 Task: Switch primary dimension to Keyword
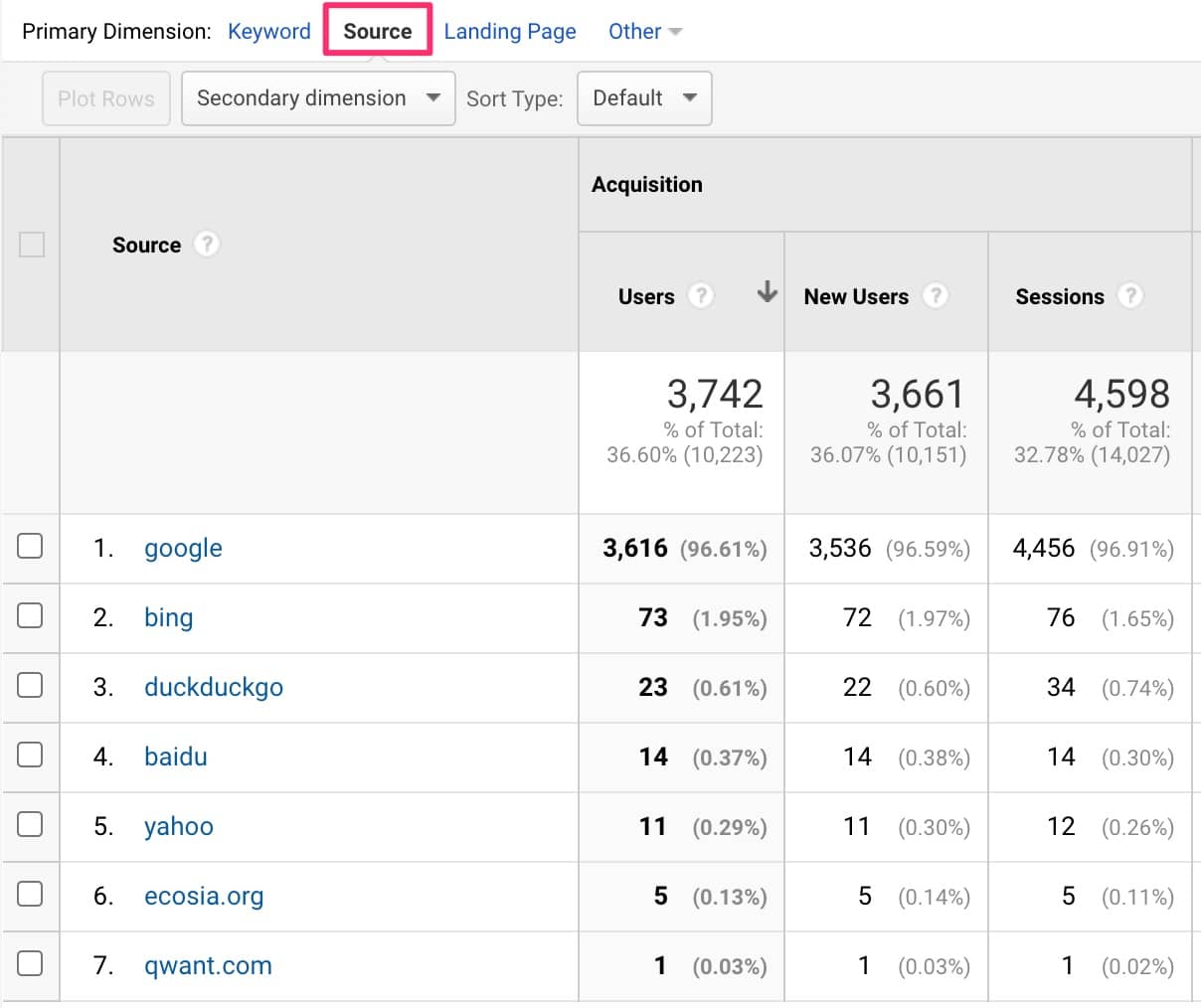(269, 32)
